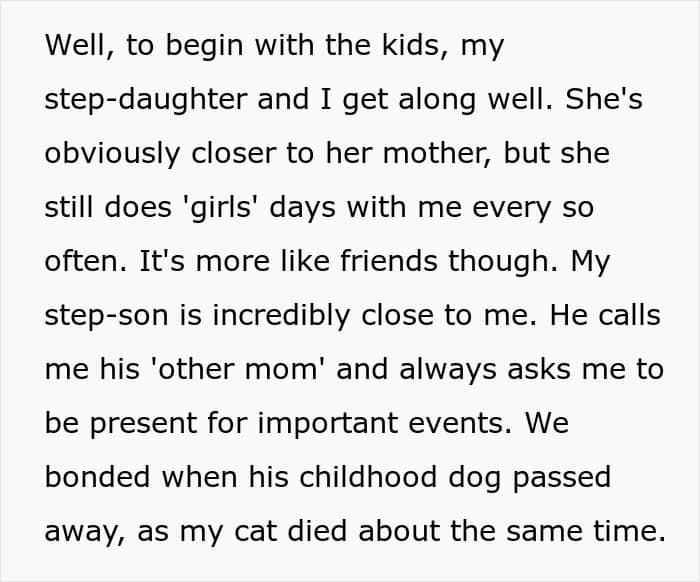Click the quoted phrase 'other mom'
The image size is (700, 582).
[238, 370]
